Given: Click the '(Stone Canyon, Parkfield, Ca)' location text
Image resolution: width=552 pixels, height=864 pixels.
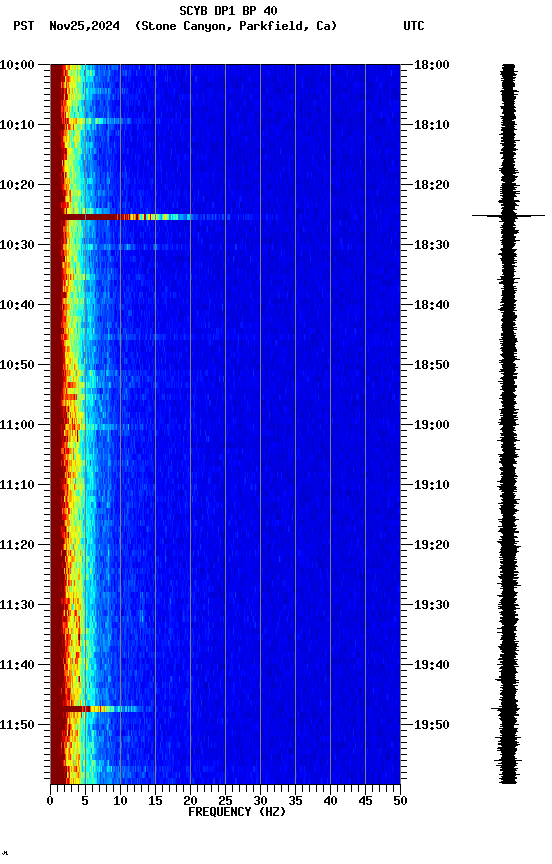Looking at the screenshot, I should (x=236, y=26).
